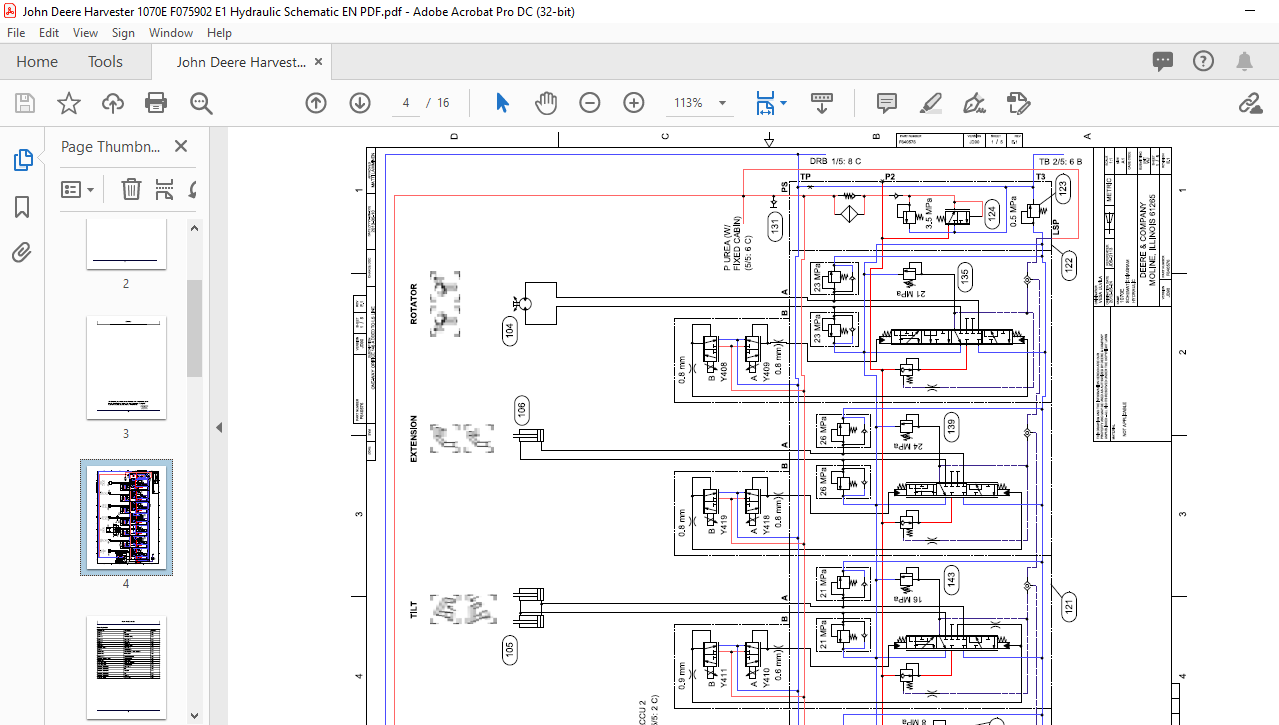1279x725 pixels.
Task: Collapse the navigation pane with the side arrow
Action: pos(219,427)
